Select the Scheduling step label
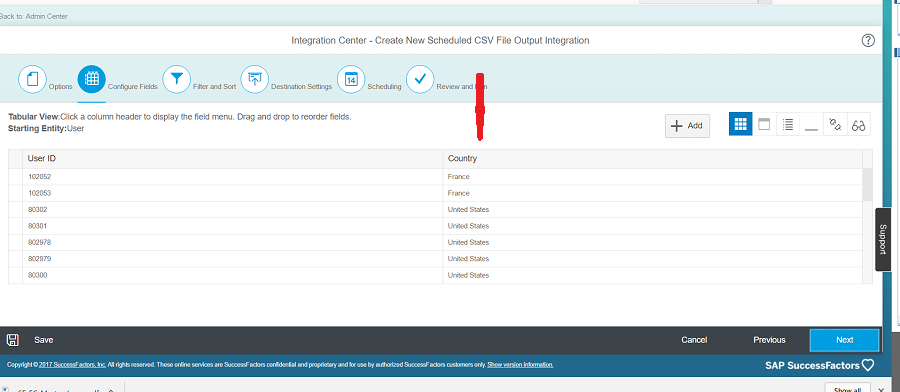900x392 pixels. point(385,87)
